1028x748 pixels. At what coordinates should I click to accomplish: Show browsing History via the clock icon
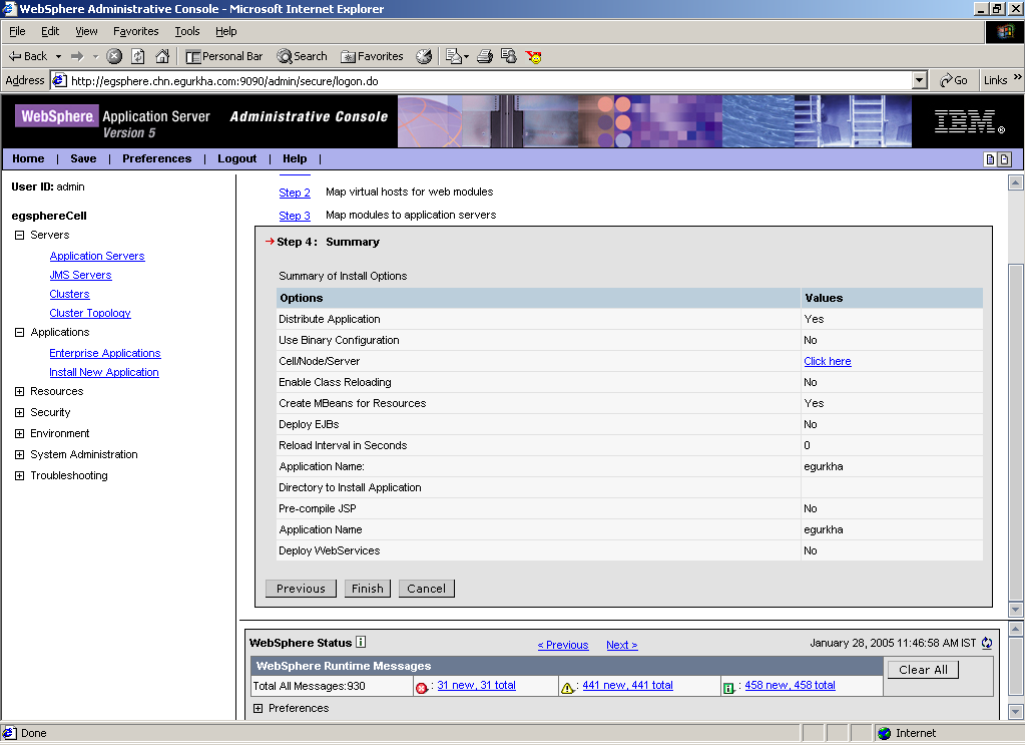pyautogui.click(x=424, y=56)
